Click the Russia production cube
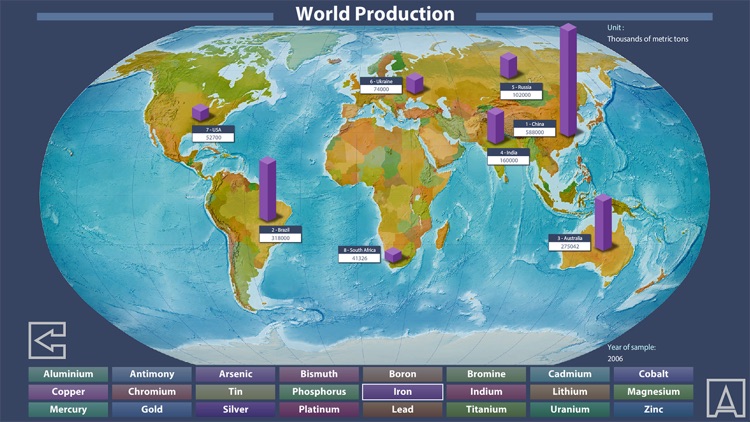Screen dimensions: 750x422 coord(508,66)
